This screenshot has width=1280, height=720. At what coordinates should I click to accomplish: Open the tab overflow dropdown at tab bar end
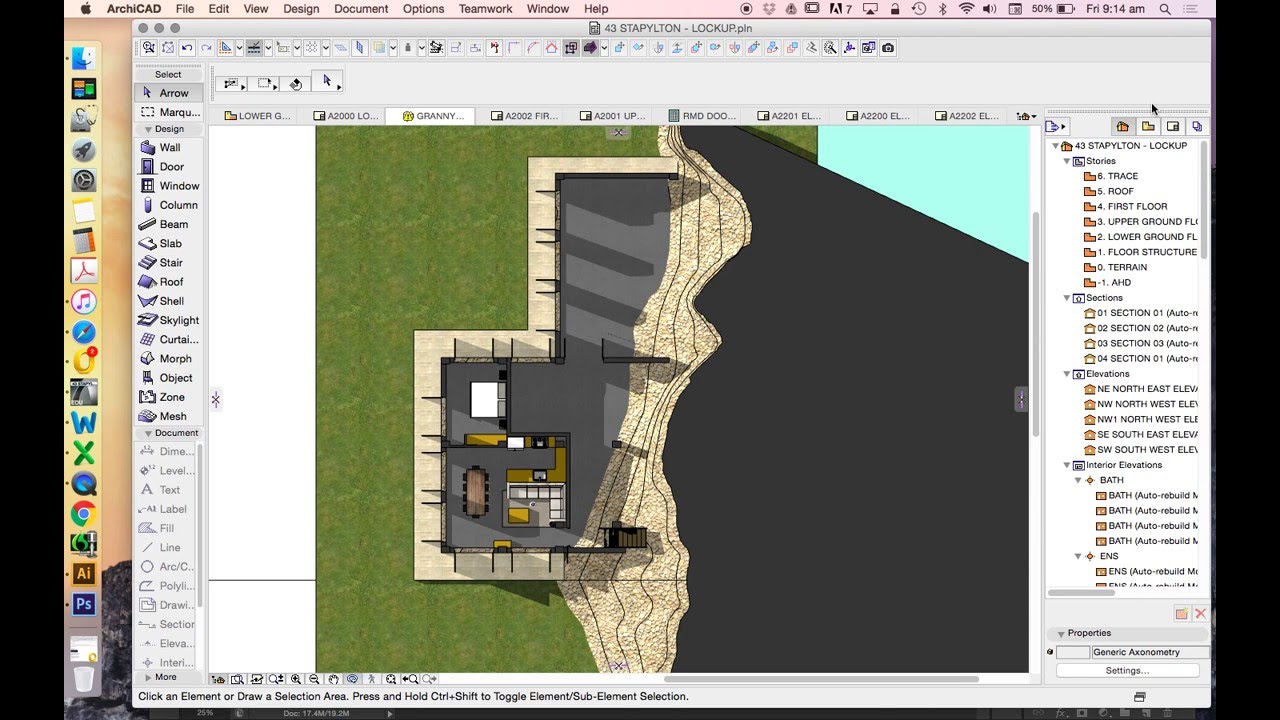(x=1026, y=116)
